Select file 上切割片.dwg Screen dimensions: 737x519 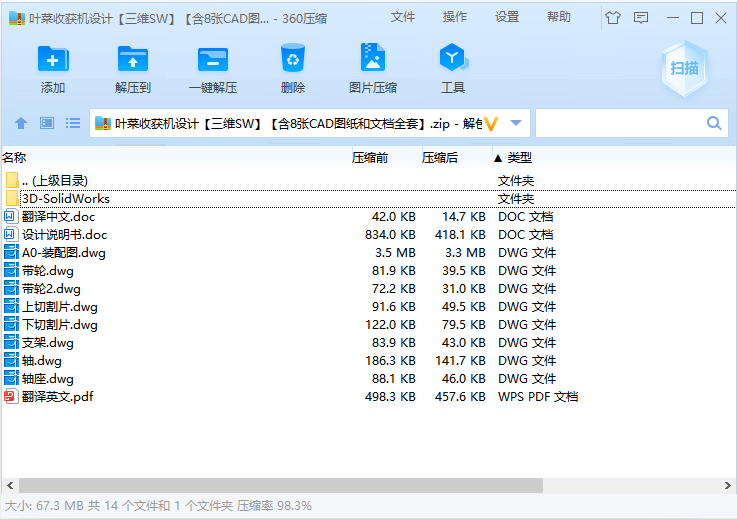click(369, 307)
